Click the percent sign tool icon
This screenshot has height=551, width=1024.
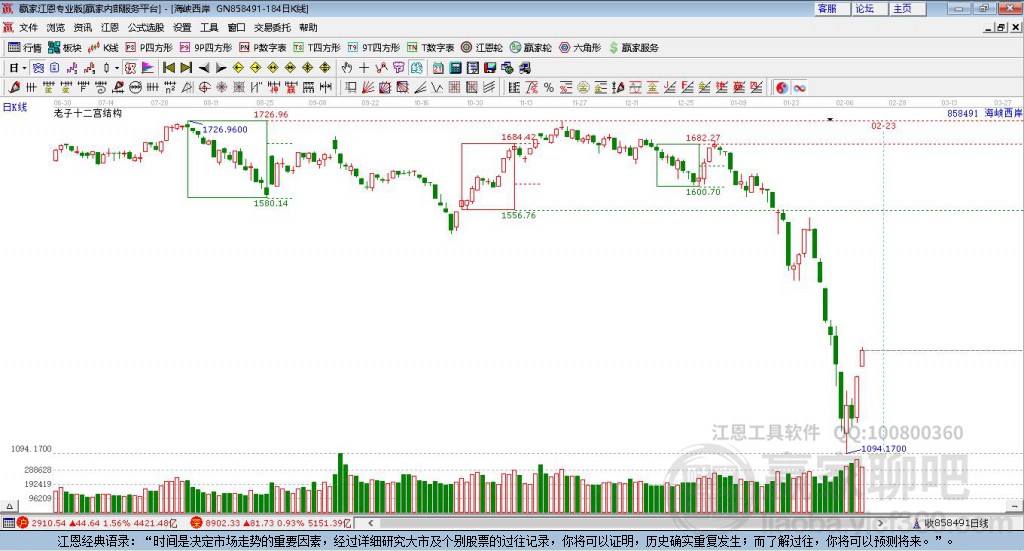(549, 87)
